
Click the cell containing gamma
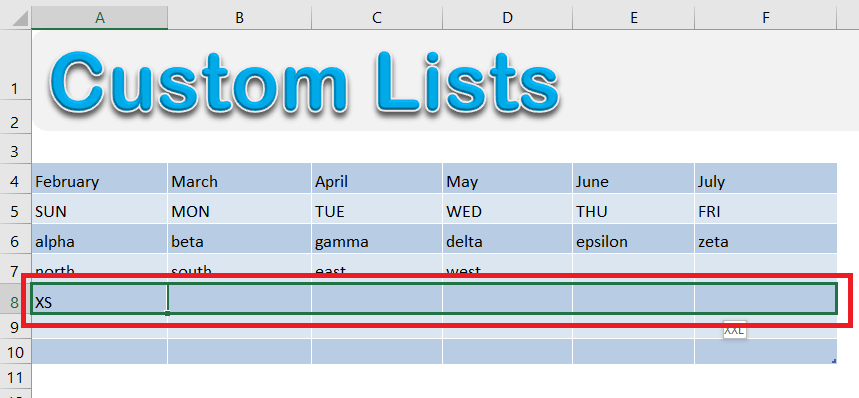coord(377,239)
